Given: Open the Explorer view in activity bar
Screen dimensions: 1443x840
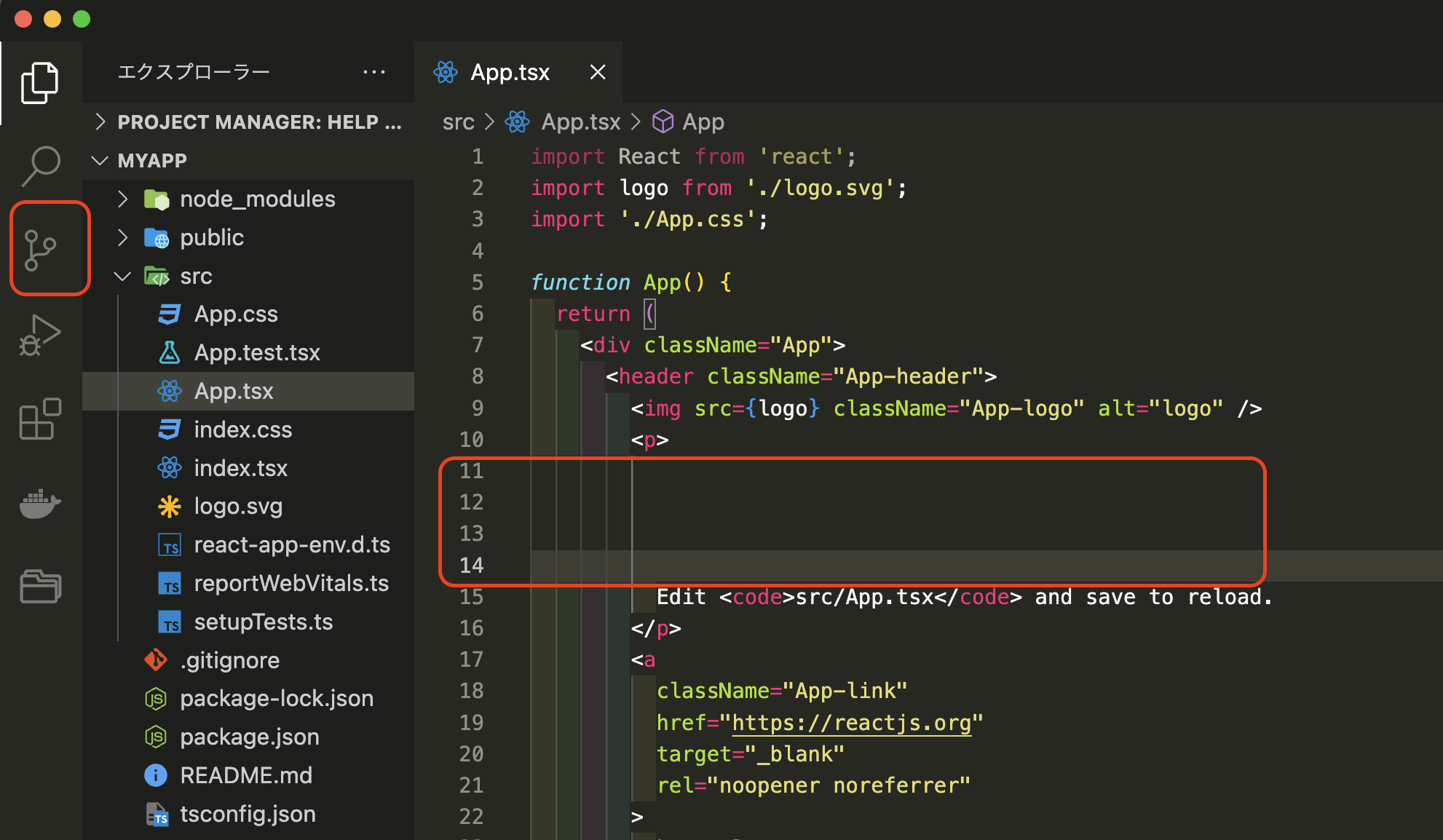Looking at the screenshot, I should pyautogui.click(x=40, y=82).
